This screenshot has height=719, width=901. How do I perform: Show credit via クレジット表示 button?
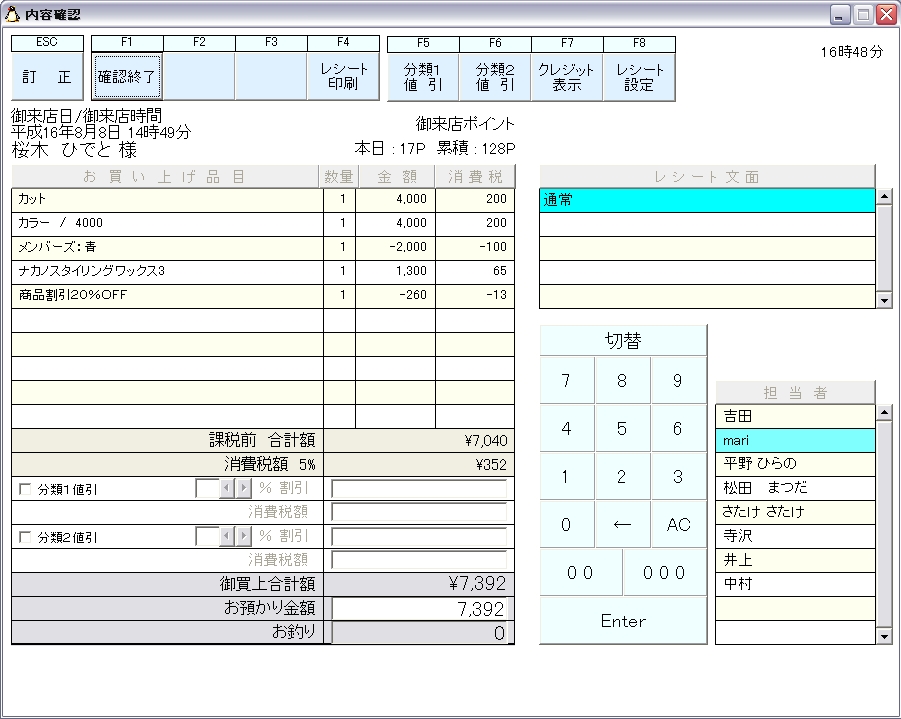[x=567, y=77]
